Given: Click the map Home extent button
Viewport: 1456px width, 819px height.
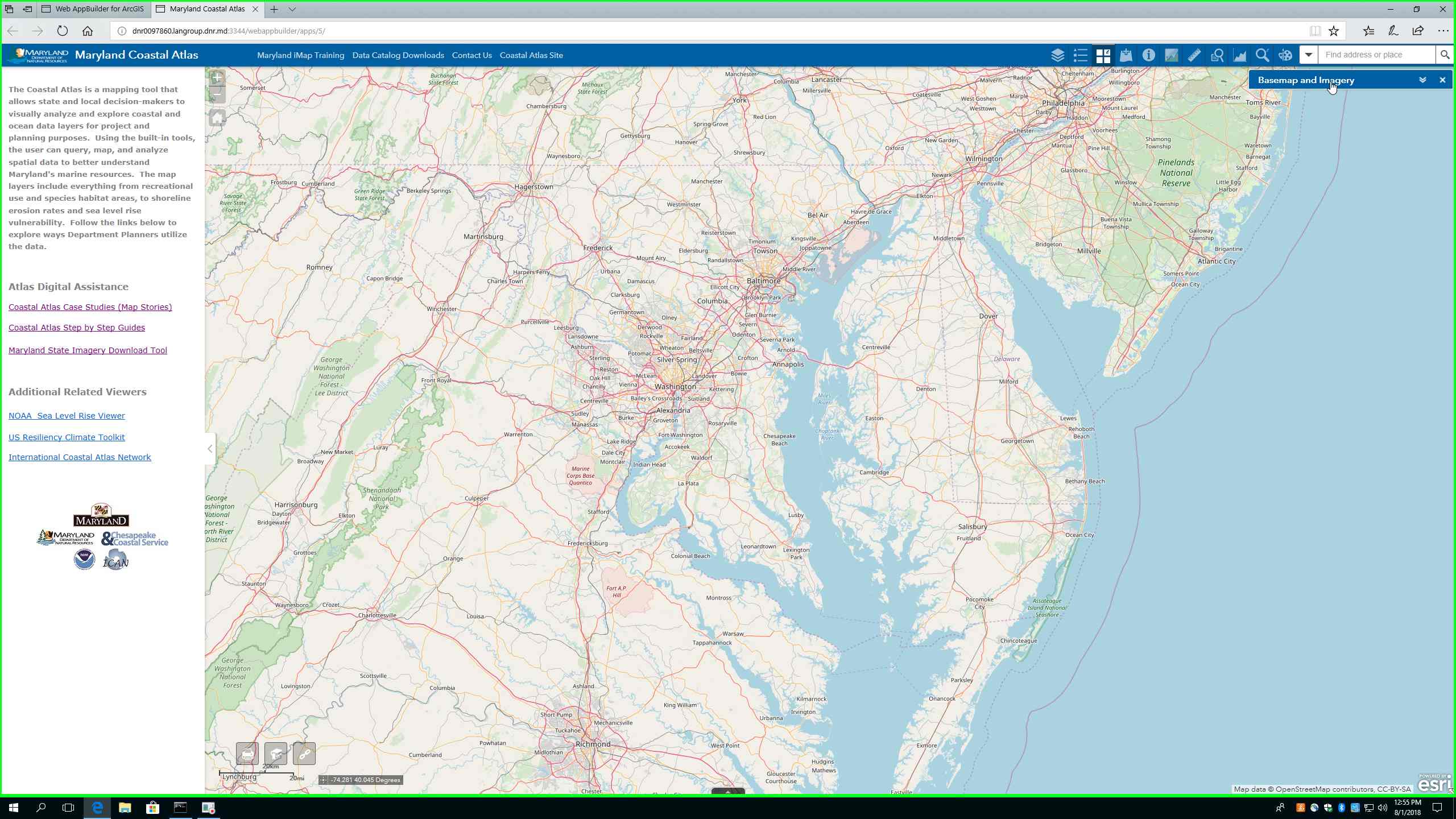Looking at the screenshot, I should [217, 118].
